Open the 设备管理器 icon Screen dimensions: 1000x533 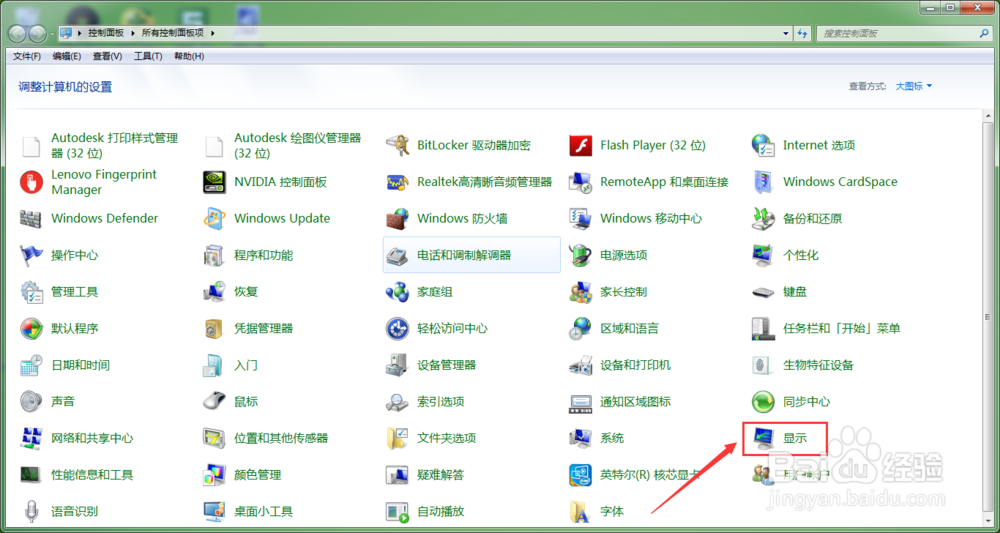pyautogui.click(x=397, y=365)
